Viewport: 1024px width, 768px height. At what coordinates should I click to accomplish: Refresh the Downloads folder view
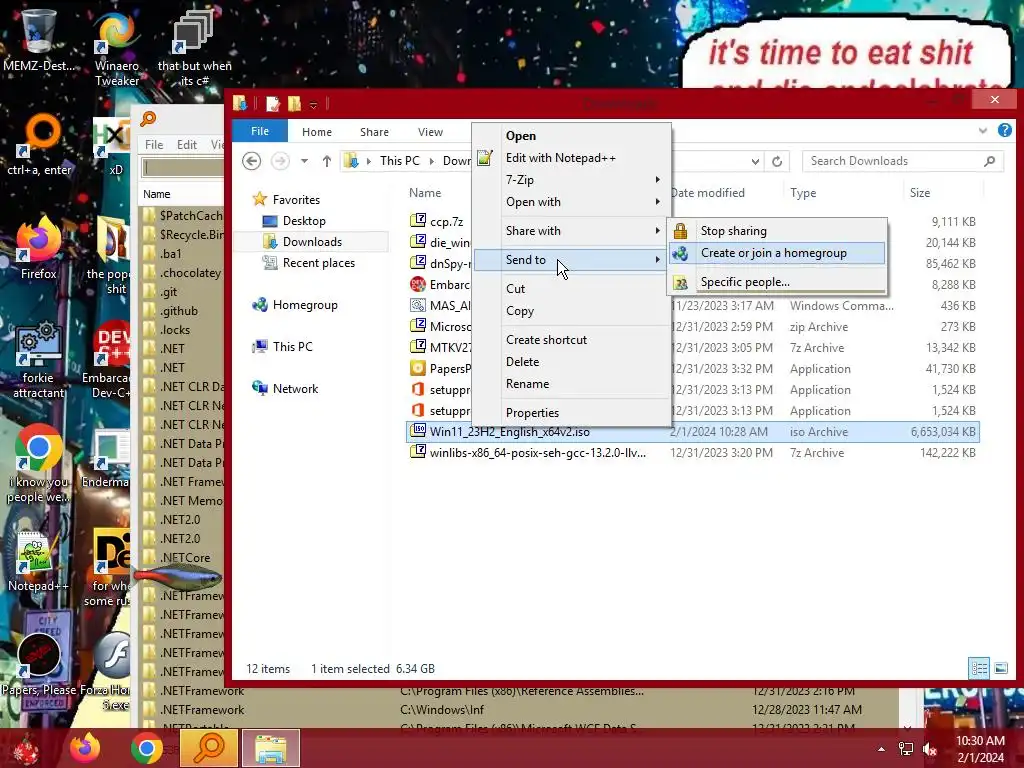tap(776, 161)
